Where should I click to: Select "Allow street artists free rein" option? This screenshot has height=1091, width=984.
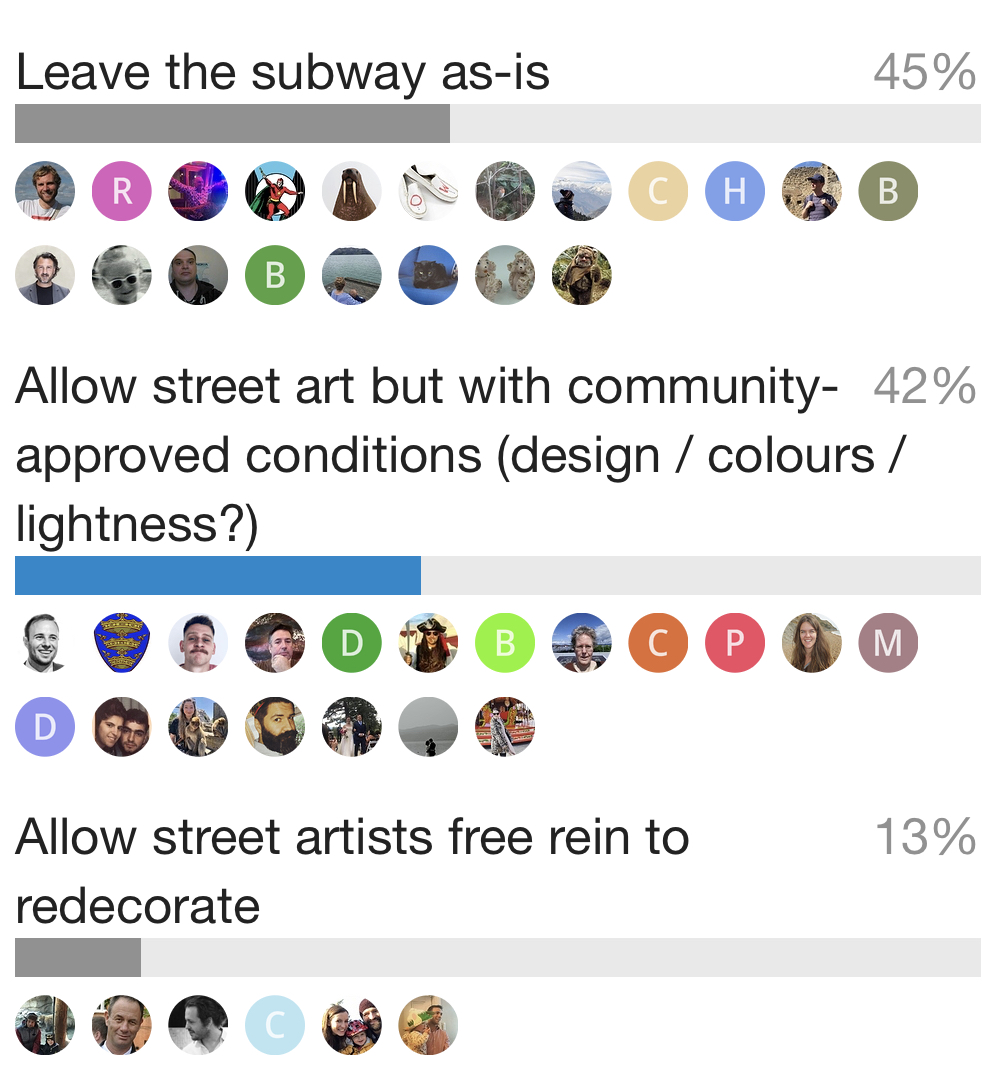pyautogui.click(x=352, y=870)
